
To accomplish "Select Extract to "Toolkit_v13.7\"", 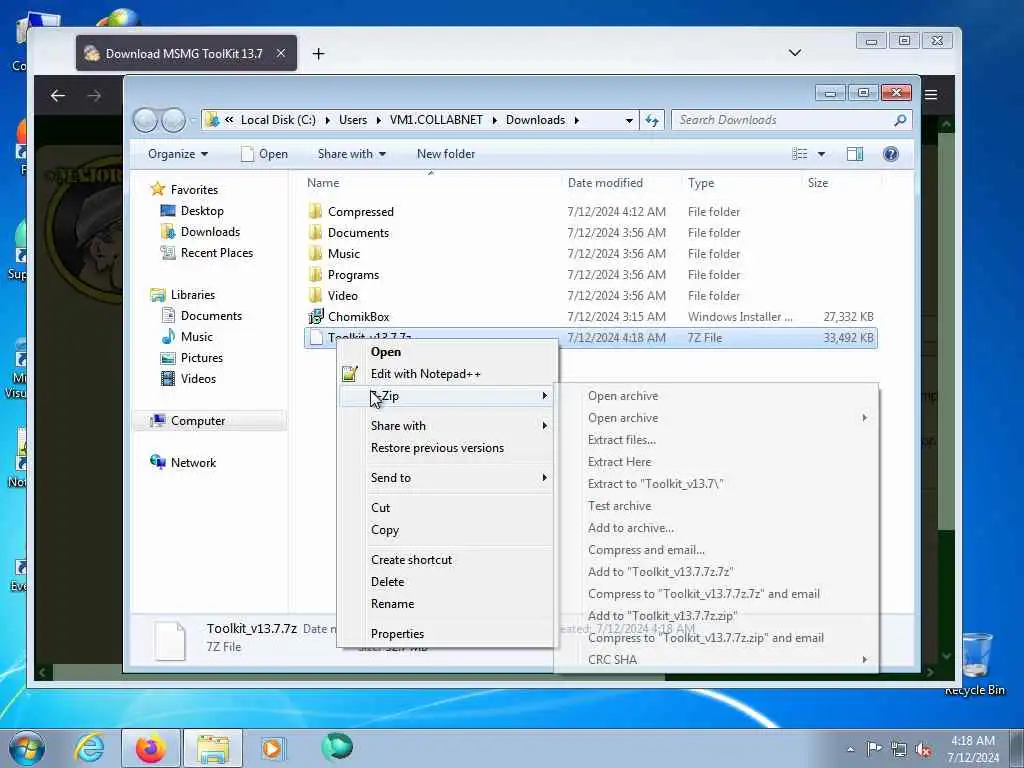I will [656, 484].
